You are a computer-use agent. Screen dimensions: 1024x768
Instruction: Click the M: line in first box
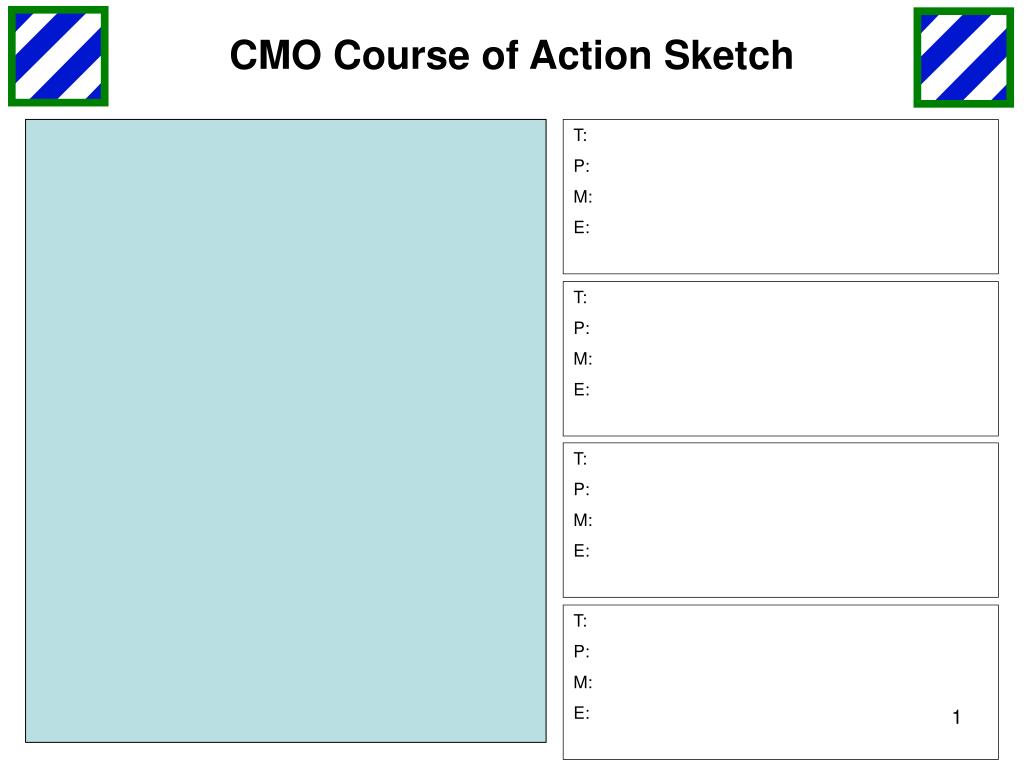click(583, 197)
